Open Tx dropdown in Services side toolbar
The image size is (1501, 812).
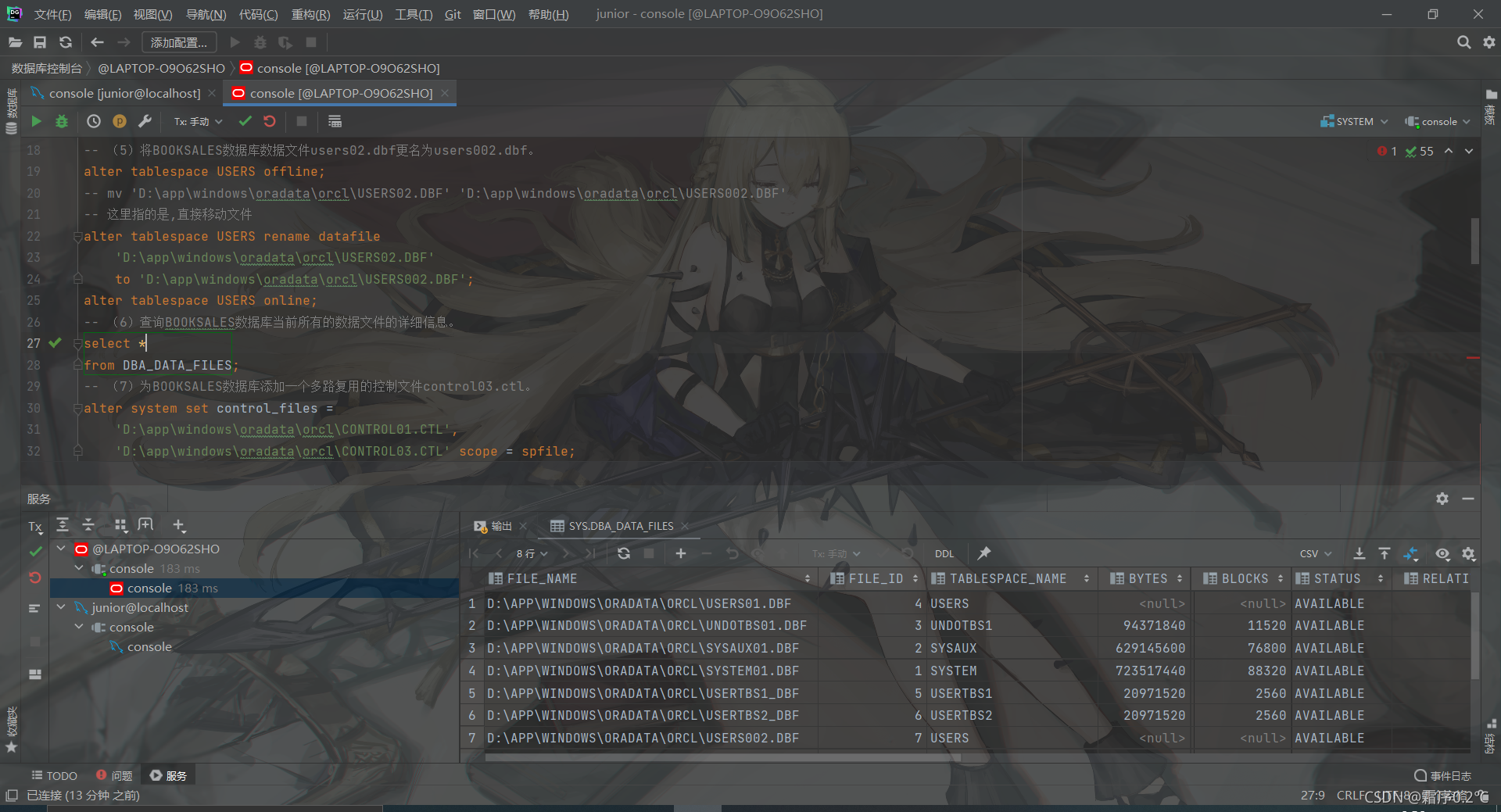click(35, 527)
